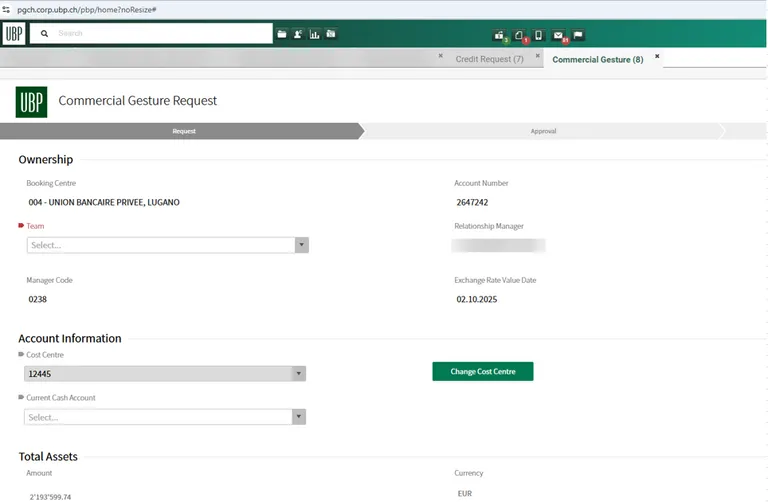Click the magnifier search icon
The image size is (768, 502).
[x=44, y=34]
